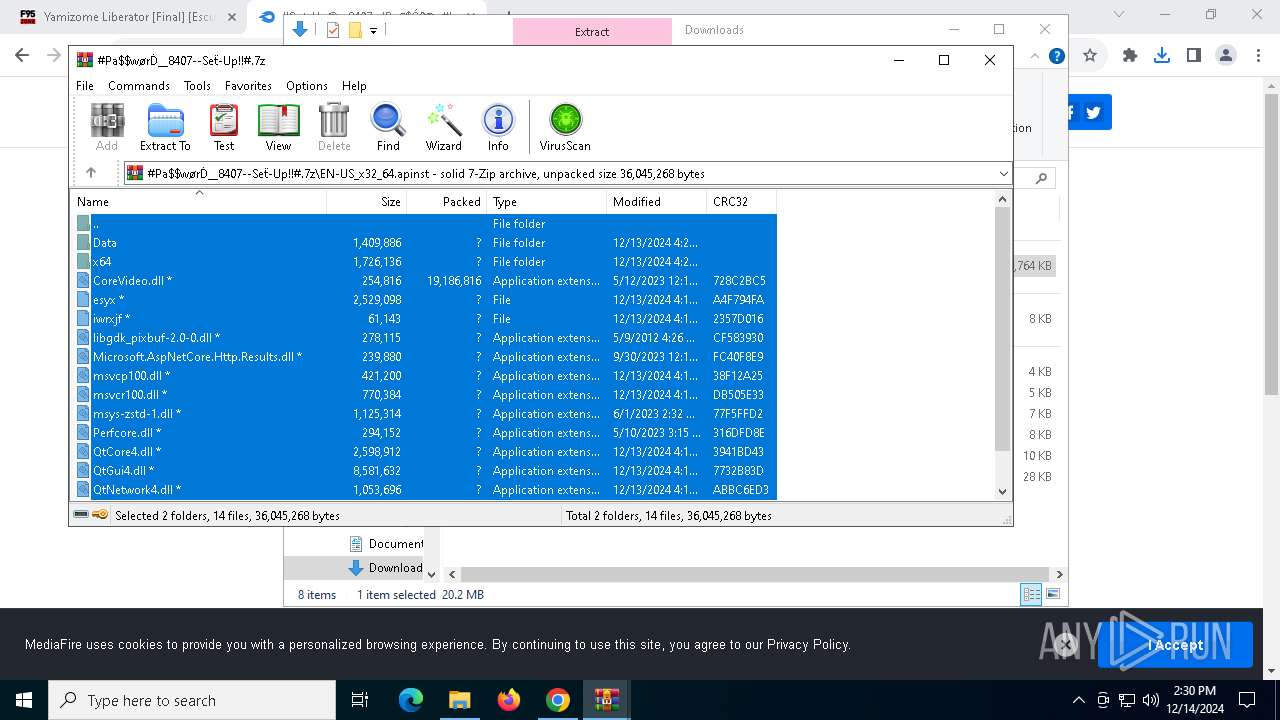Click Properties icon in Explorer quick access toolbar

click(333, 30)
